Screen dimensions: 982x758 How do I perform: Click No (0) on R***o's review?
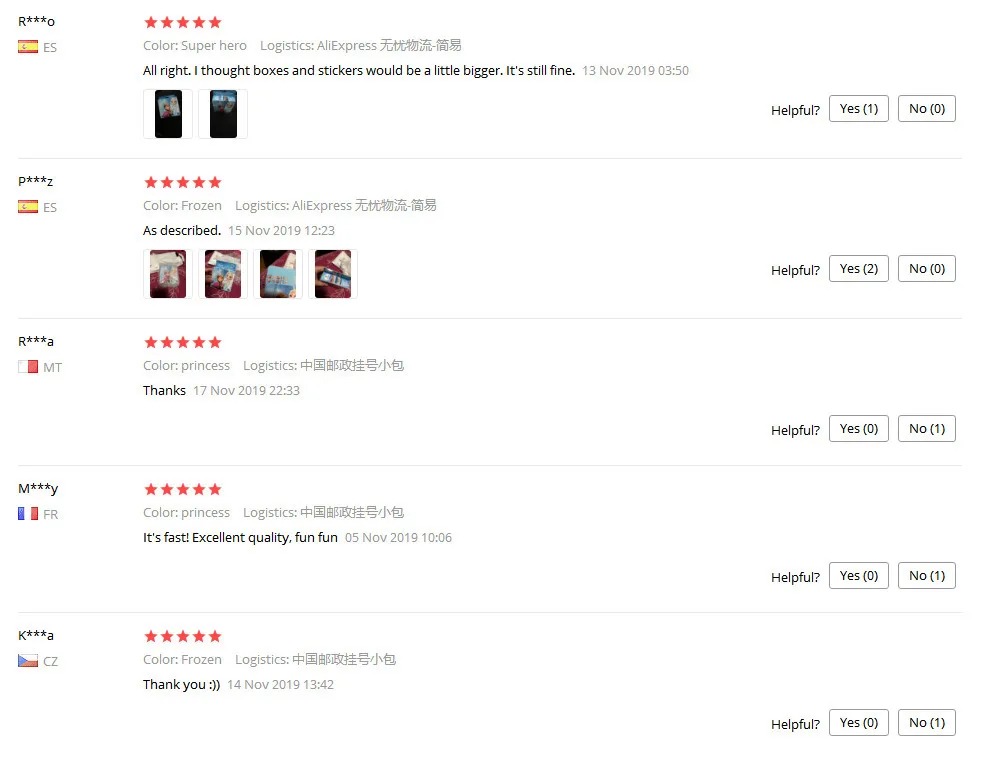tap(927, 109)
